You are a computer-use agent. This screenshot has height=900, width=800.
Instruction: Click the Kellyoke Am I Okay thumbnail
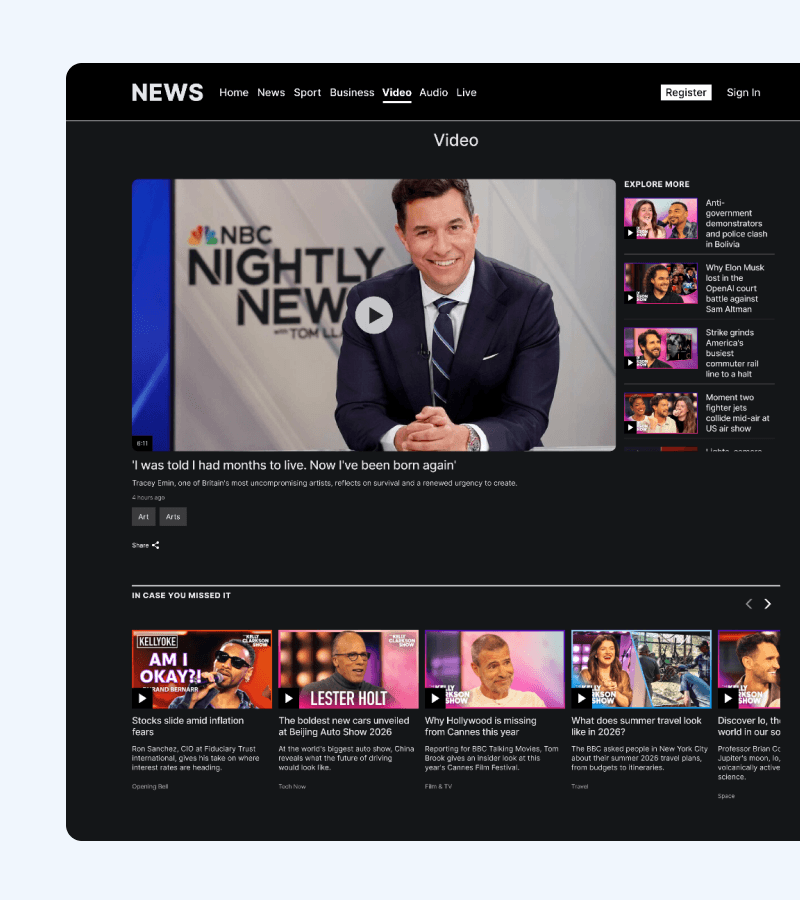202,669
